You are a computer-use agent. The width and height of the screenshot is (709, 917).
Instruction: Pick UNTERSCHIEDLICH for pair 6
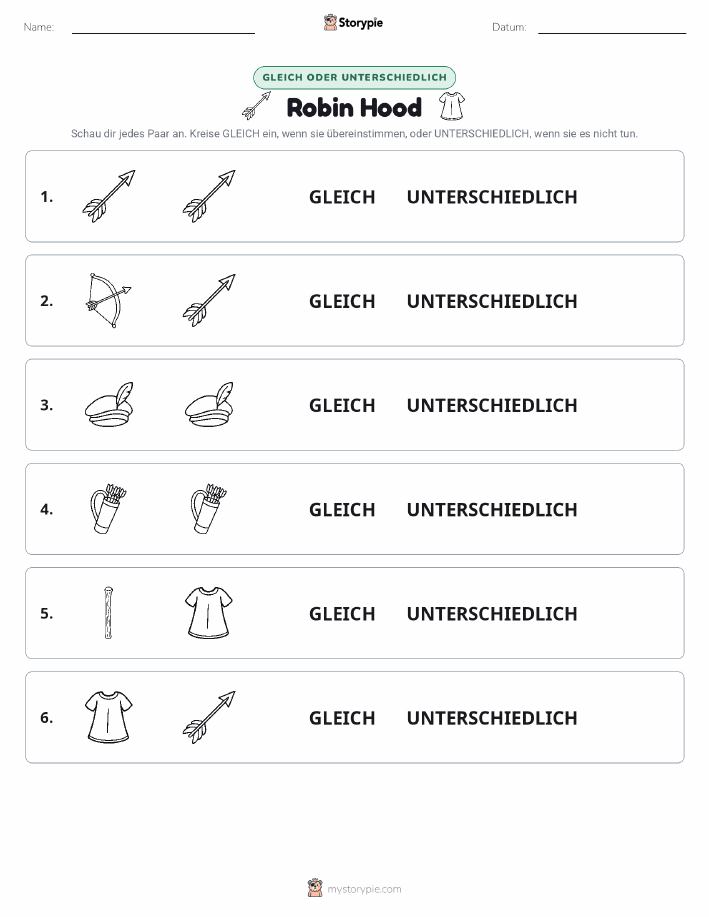click(492, 718)
